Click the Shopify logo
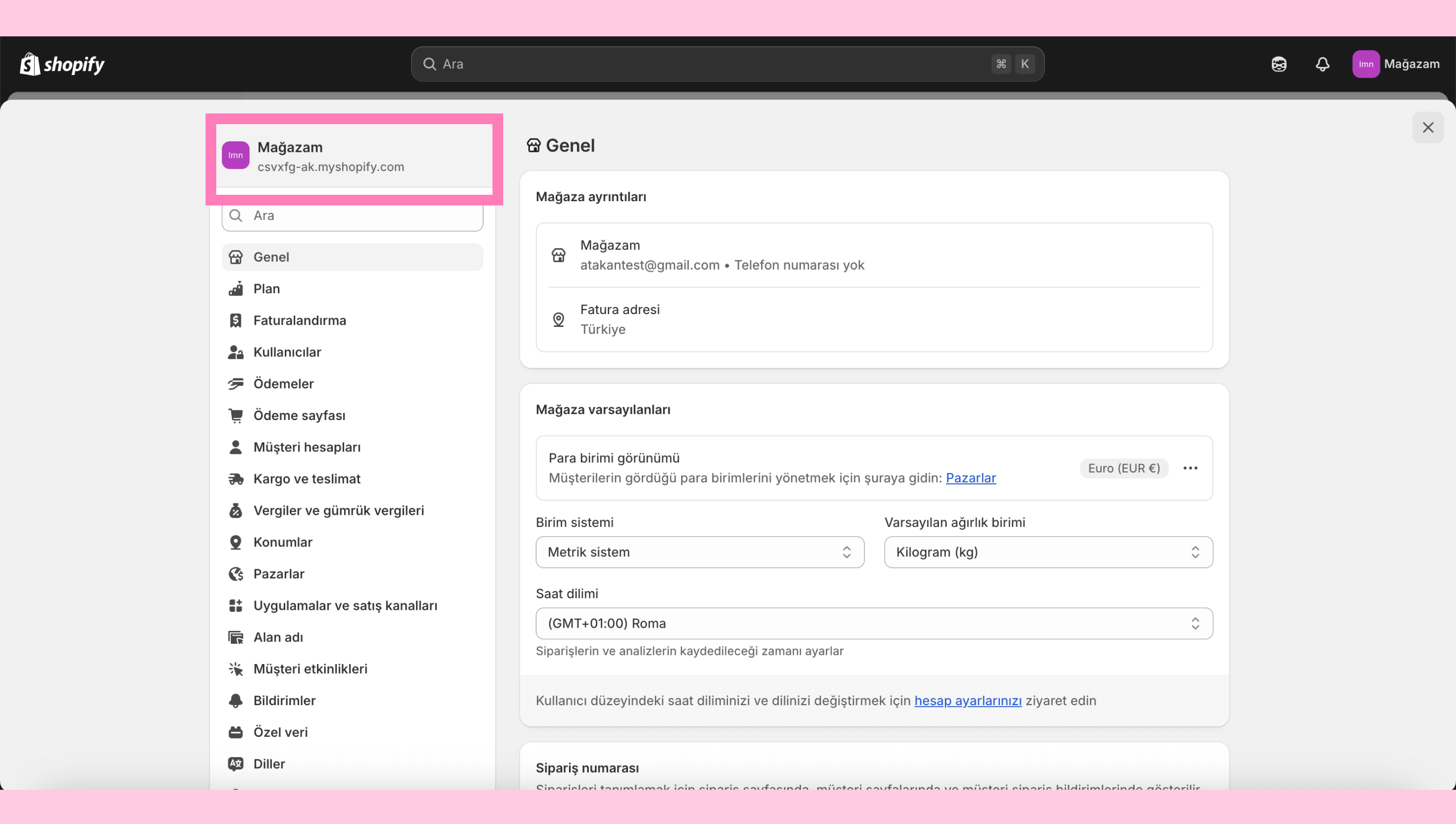 click(62, 64)
